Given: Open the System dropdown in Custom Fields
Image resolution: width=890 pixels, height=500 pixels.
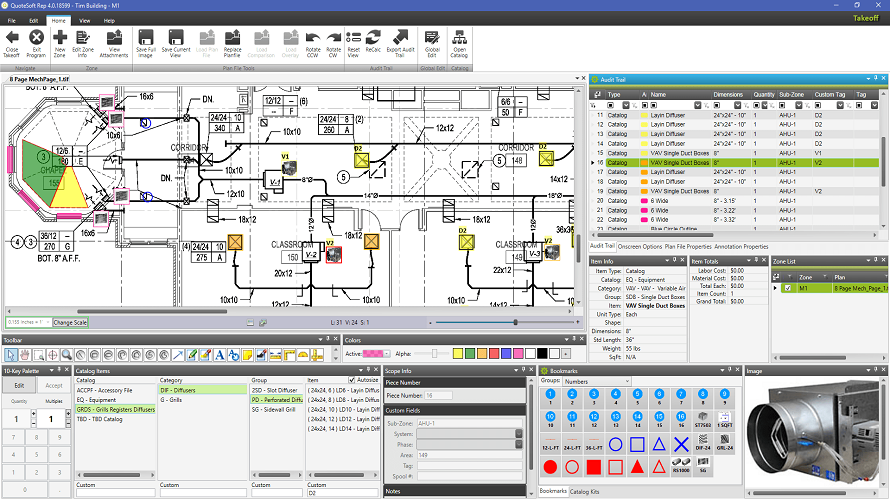Looking at the screenshot, I should [519, 433].
